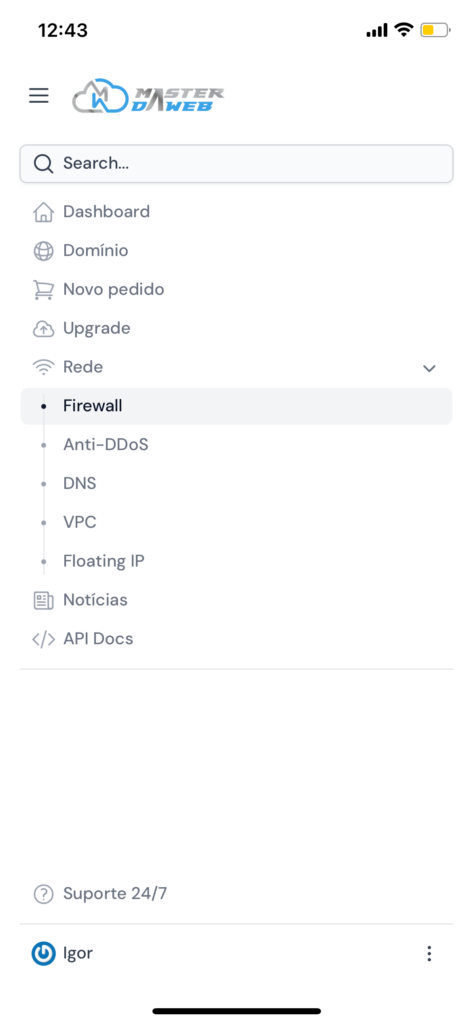The image size is (473, 1024).
Task: Tap the Master da Web logo
Action: (x=148, y=97)
